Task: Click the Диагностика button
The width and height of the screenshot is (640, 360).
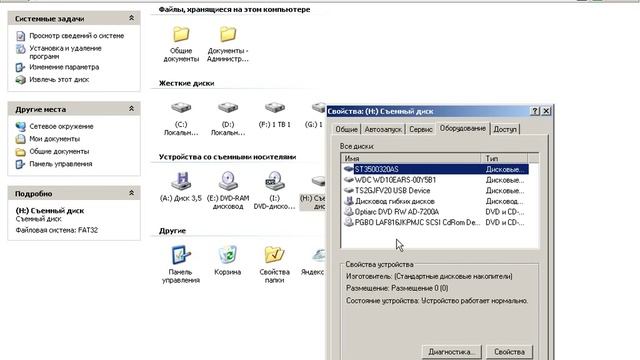Action: [451, 352]
